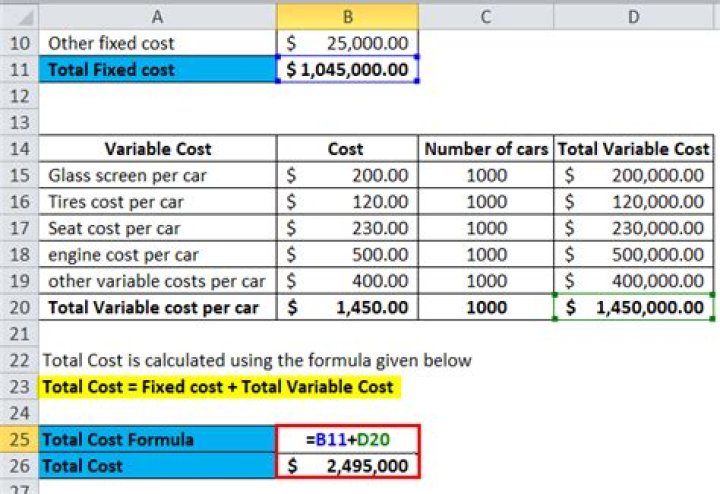720x494 pixels.
Task: Click the highlighted Total Cost formula text
Action: pos(218,387)
